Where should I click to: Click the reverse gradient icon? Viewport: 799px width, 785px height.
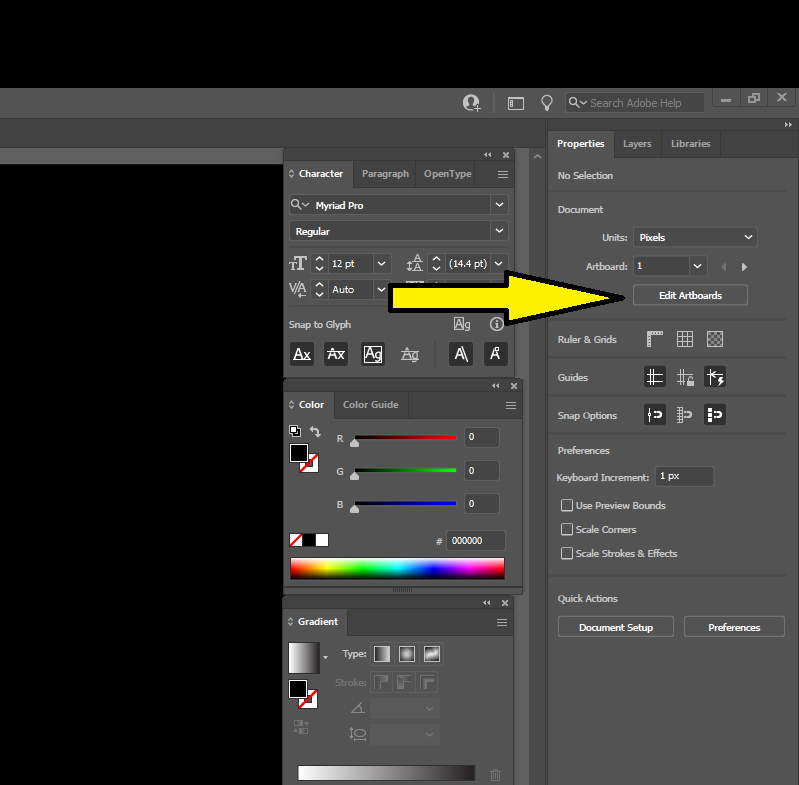tap(301, 727)
